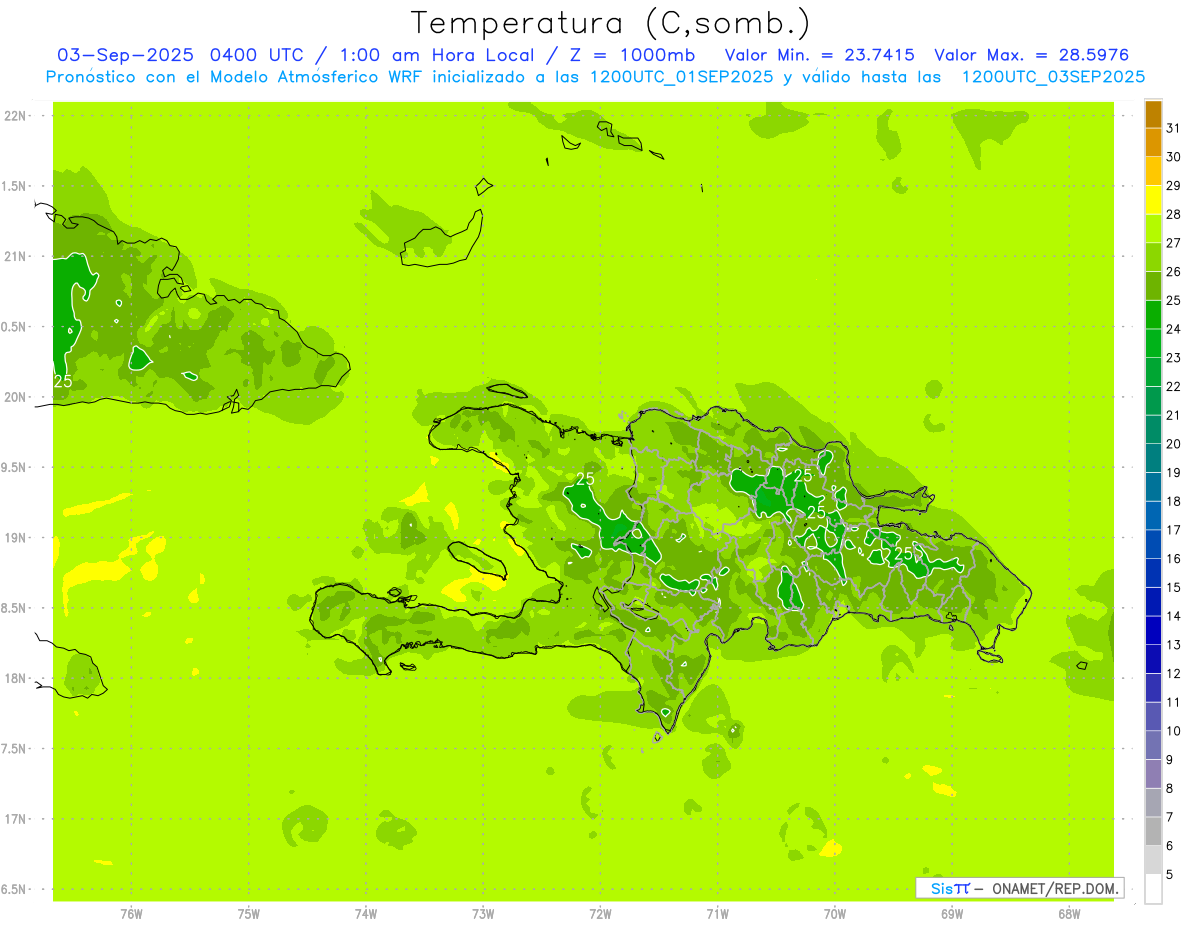This screenshot has width=1200, height=927.
Task: Click the '1200UTC_03SEP2025' valid-until time text
Action: pos(1053,77)
